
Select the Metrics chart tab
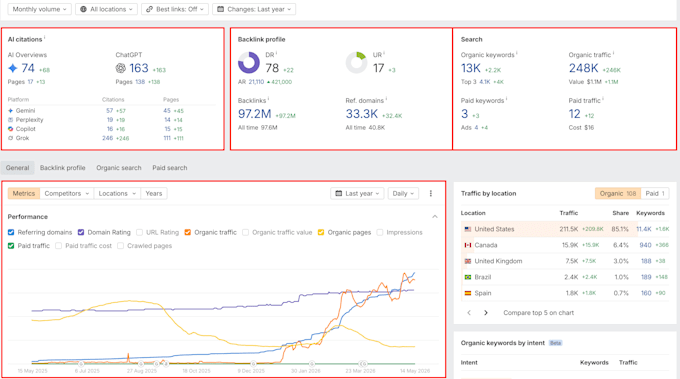click(24, 193)
